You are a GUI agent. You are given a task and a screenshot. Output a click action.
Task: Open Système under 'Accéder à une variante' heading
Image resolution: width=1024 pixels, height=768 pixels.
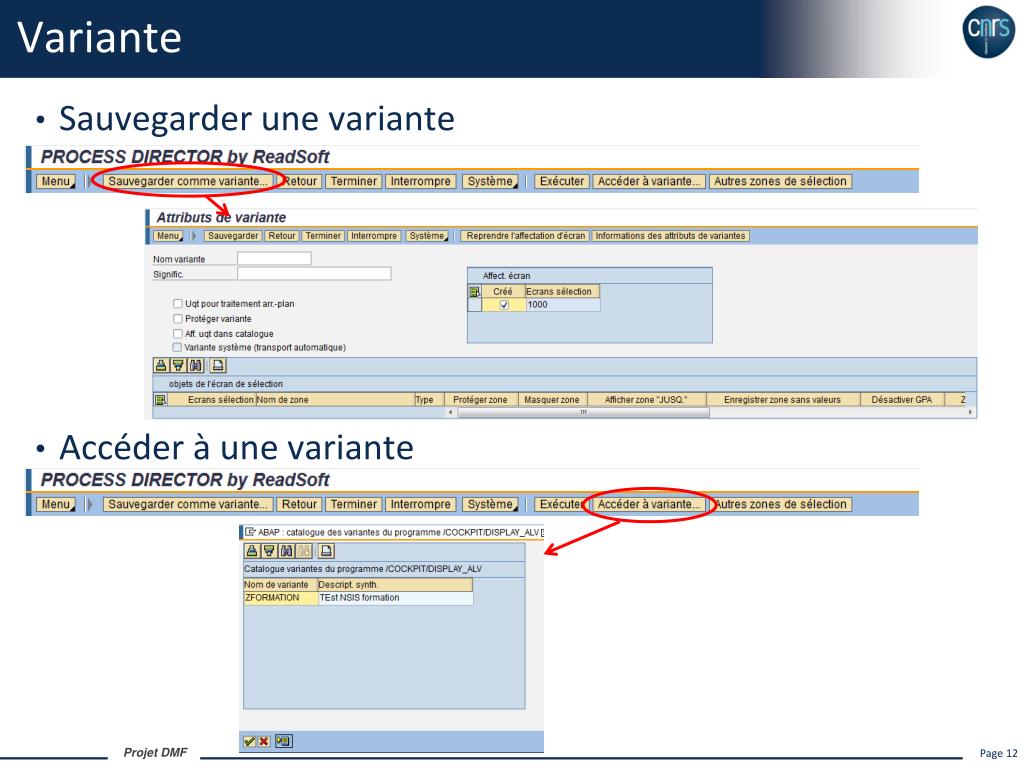coord(490,504)
